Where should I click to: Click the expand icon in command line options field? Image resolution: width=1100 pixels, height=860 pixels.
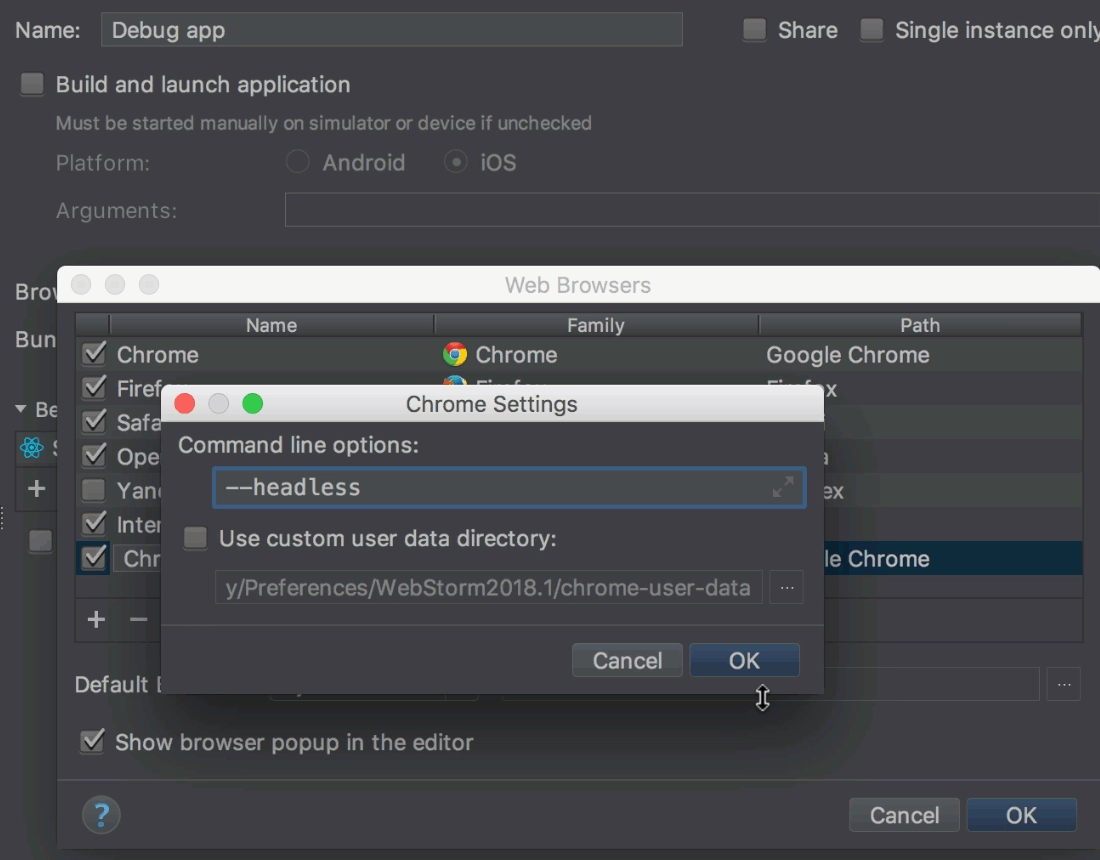click(x=782, y=487)
